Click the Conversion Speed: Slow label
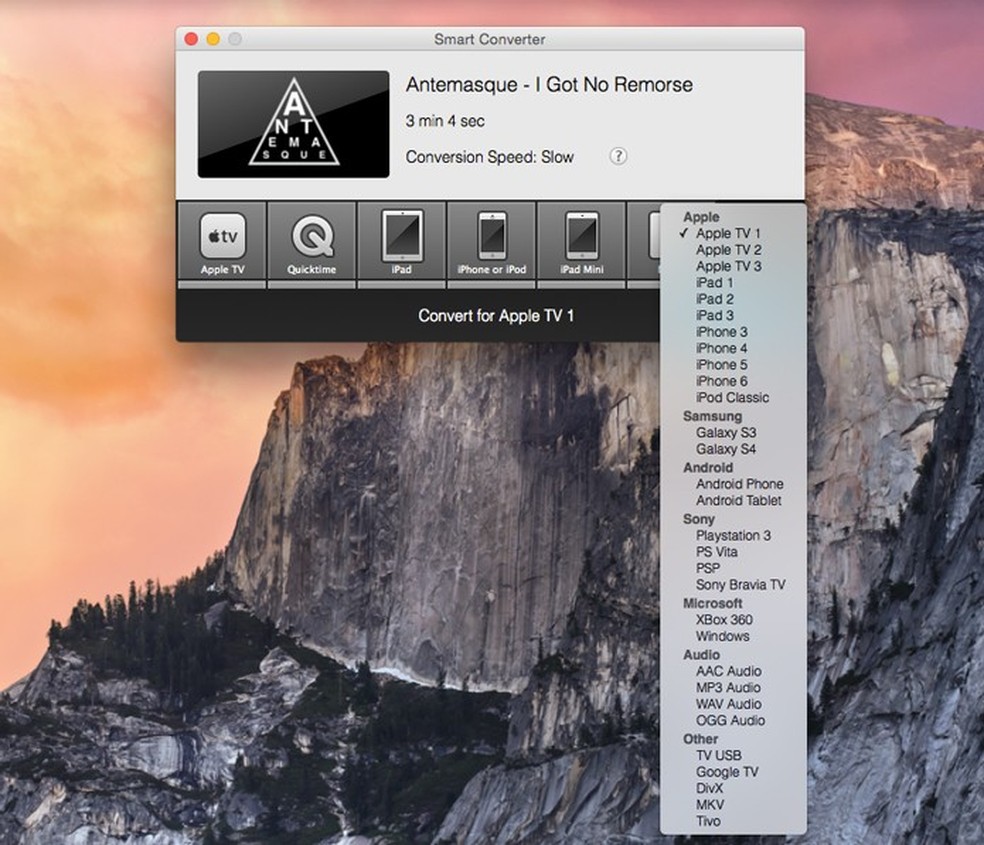This screenshot has height=845, width=984. click(489, 157)
